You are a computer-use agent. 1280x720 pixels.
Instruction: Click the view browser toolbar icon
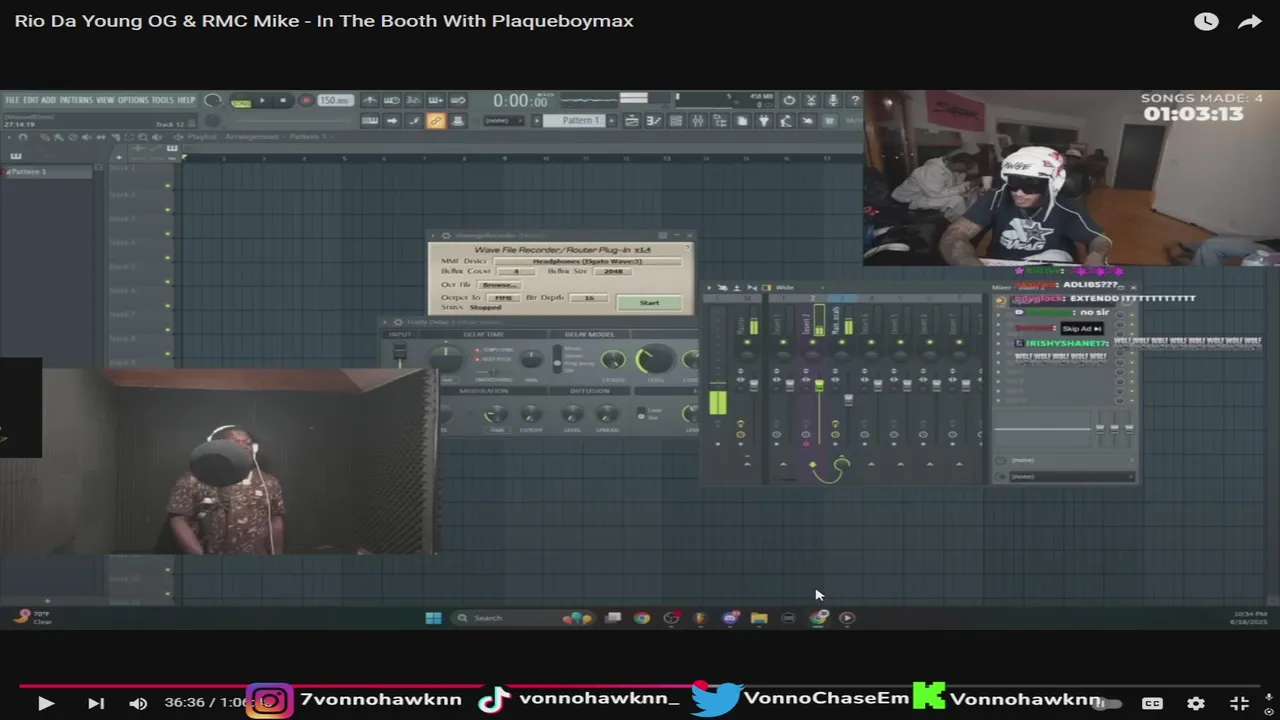click(x=719, y=121)
